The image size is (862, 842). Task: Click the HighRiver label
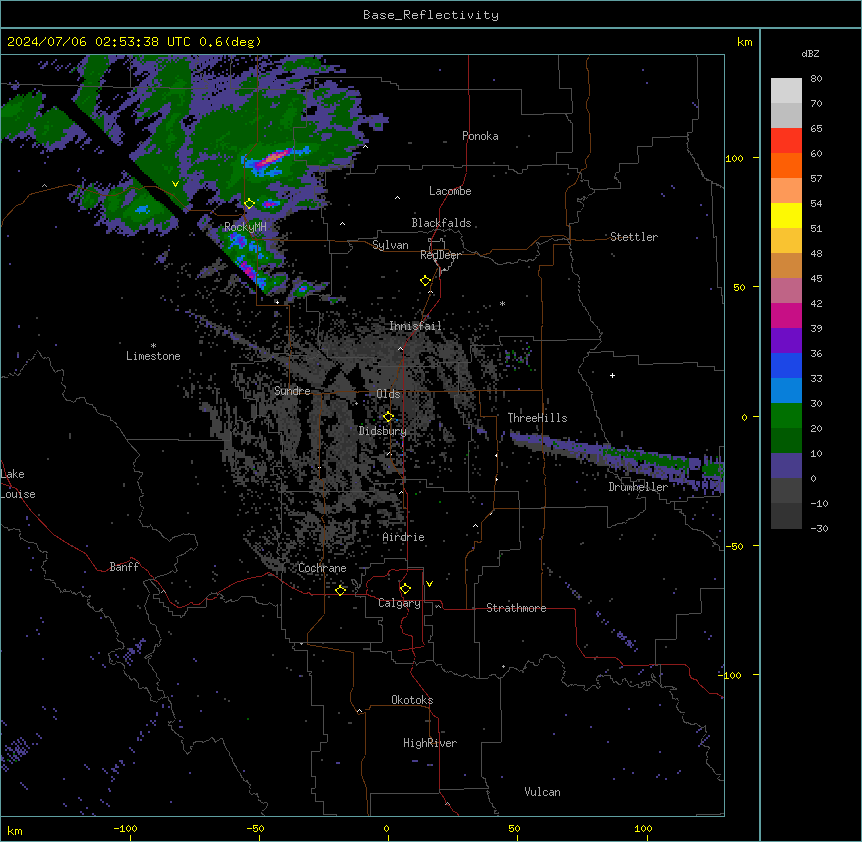[430, 743]
